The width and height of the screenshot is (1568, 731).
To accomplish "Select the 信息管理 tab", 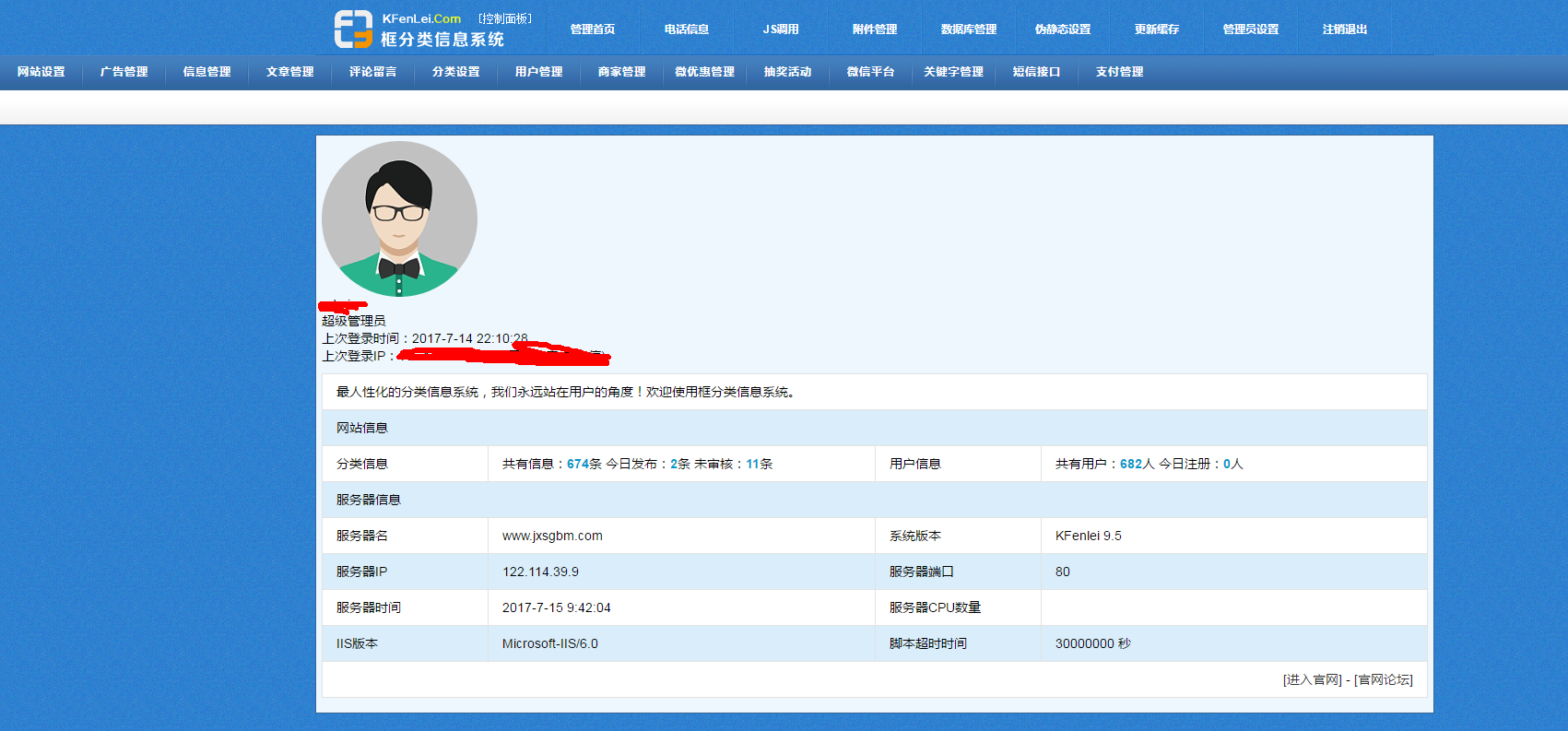I will click(207, 72).
